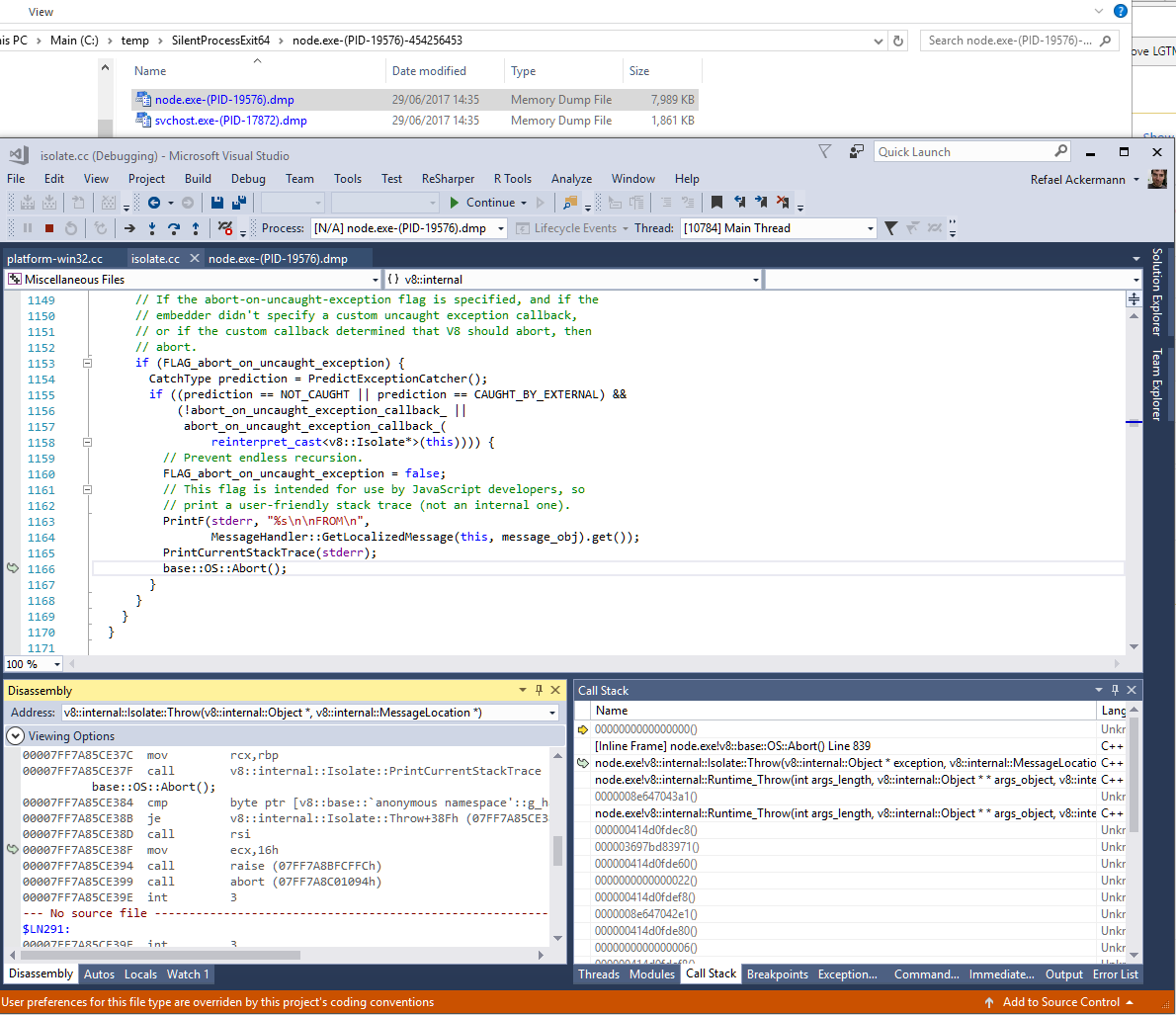Viewport: 1176px width, 1015px height.
Task: Click the Navigate Backward arrow icon
Action: coord(154,203)
